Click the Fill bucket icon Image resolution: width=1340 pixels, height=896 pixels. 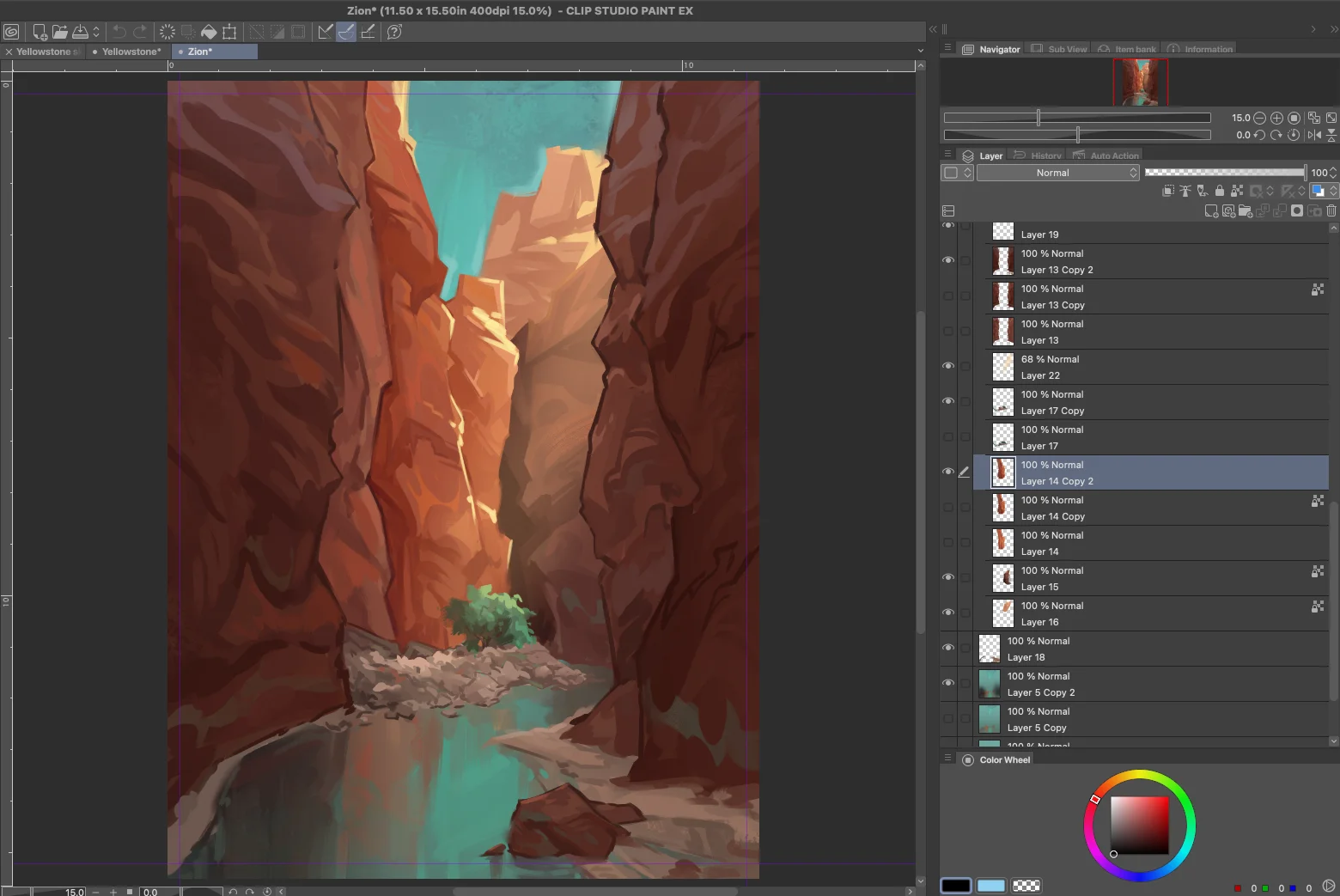[209, 32]
